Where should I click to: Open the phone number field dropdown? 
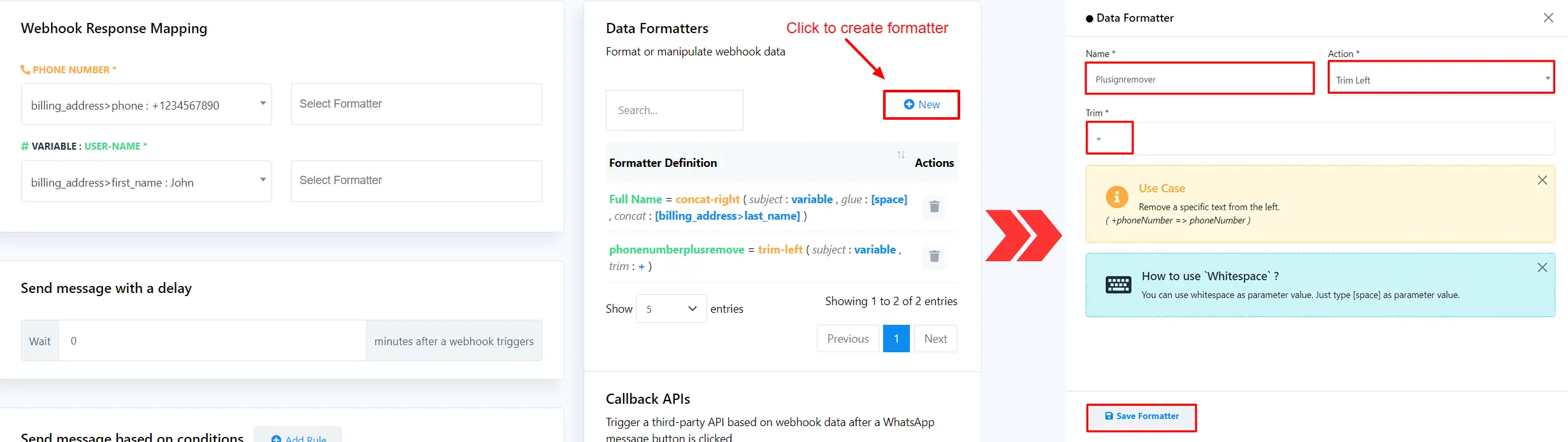tap(147, 104)
